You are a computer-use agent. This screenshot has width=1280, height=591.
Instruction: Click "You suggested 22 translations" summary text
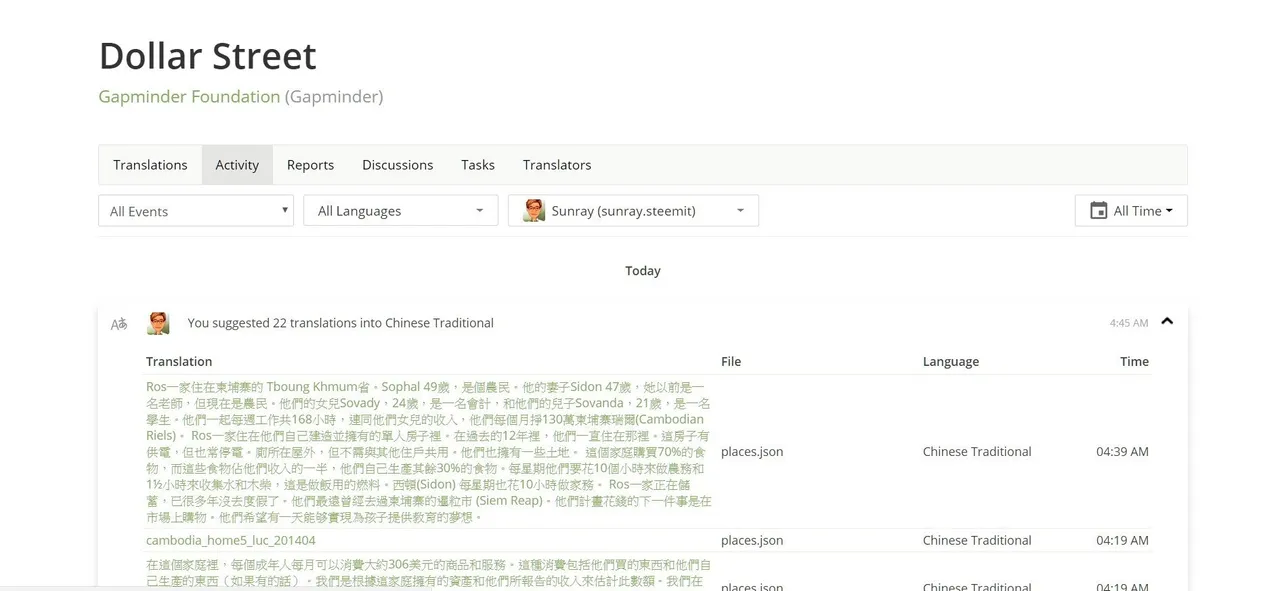tap(341, 323)
